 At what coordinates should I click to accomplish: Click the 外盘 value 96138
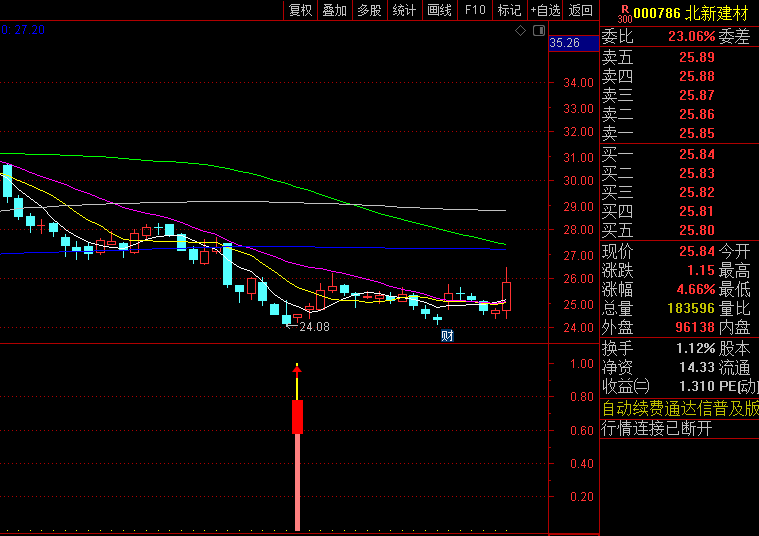[695, 327]
